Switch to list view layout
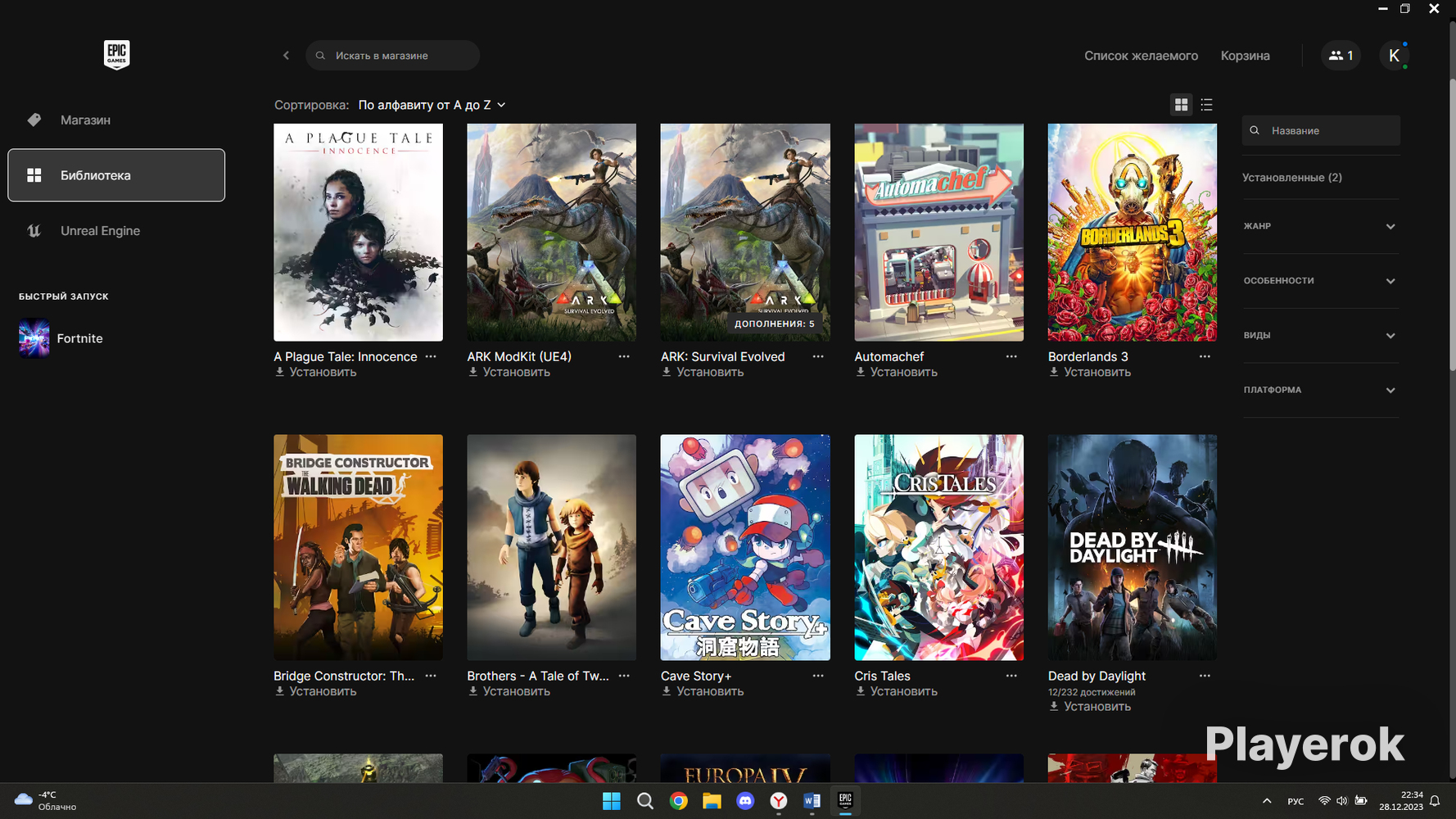This screenshot has width=1456, height=819. pyautogui.click(x=1206, y=105)
